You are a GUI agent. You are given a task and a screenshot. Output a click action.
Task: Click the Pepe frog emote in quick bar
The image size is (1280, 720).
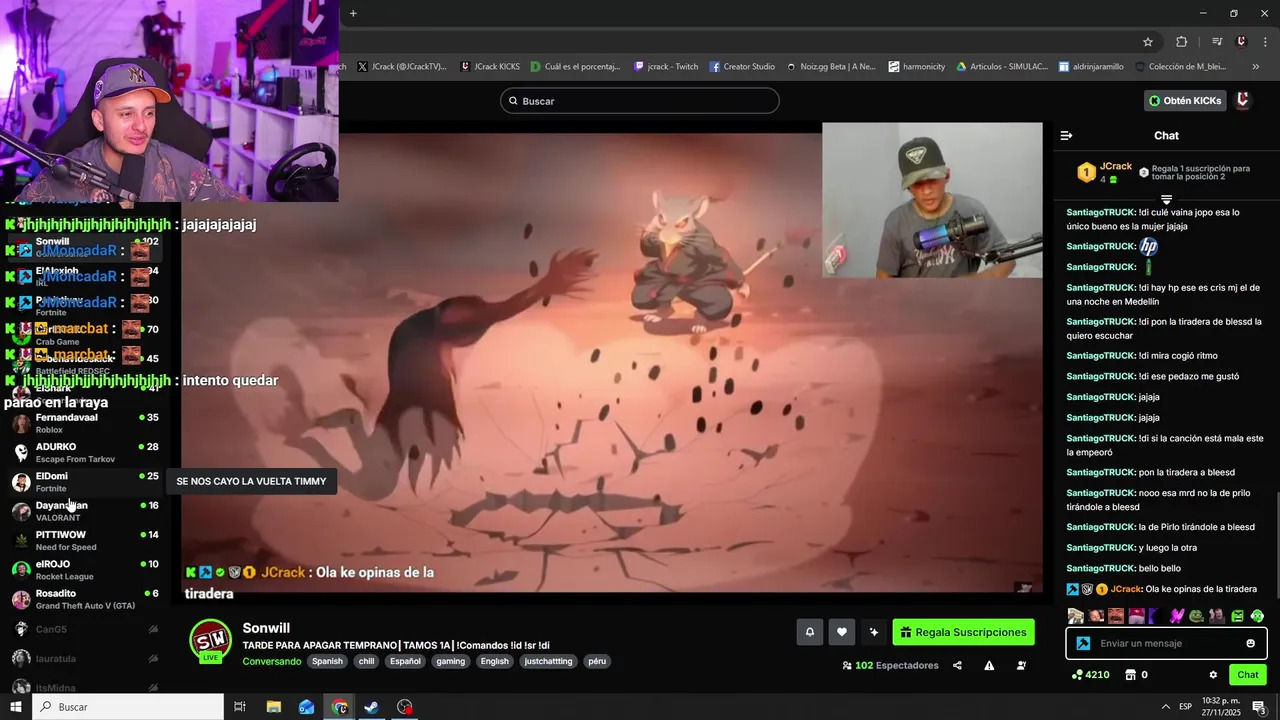pyautogui.click(x=1196, y=616)
